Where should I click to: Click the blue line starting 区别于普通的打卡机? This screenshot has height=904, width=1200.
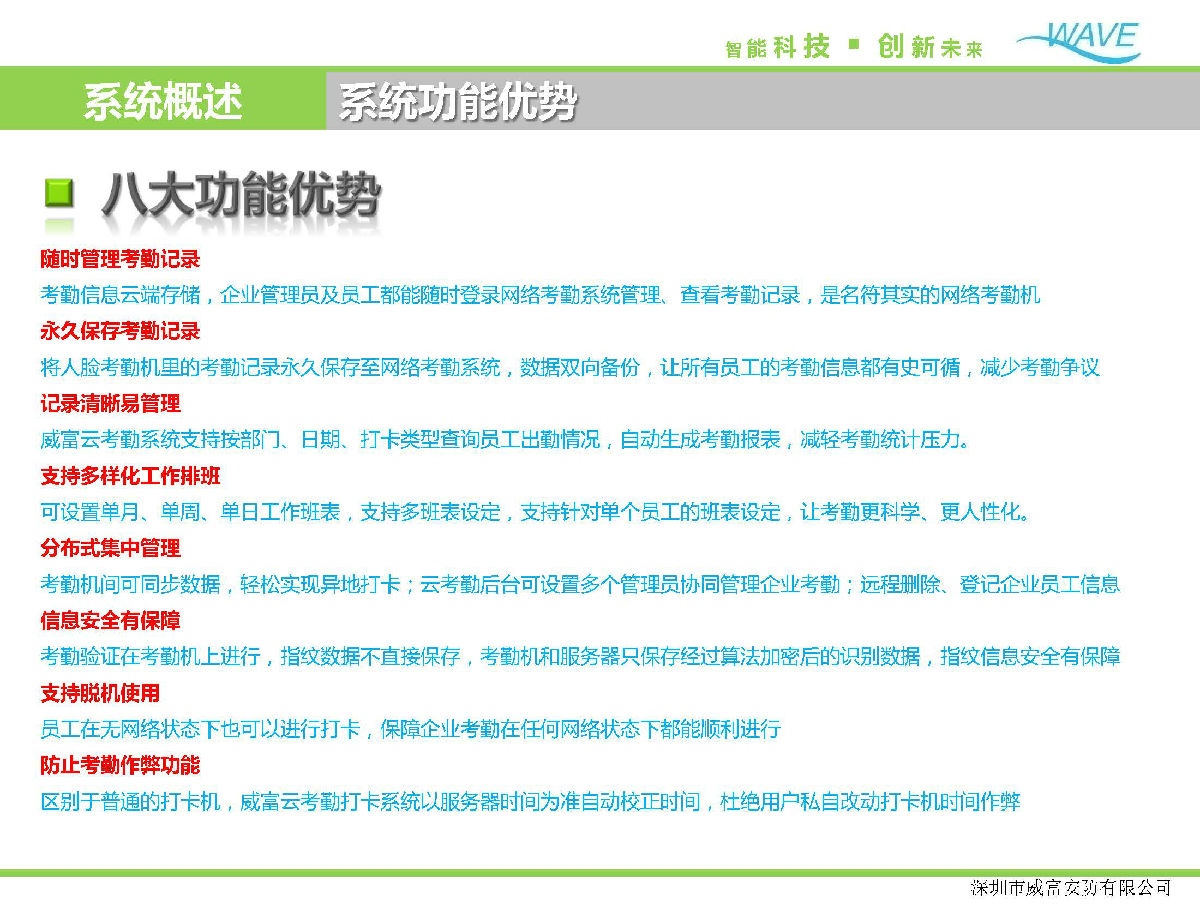pos(530,802)
